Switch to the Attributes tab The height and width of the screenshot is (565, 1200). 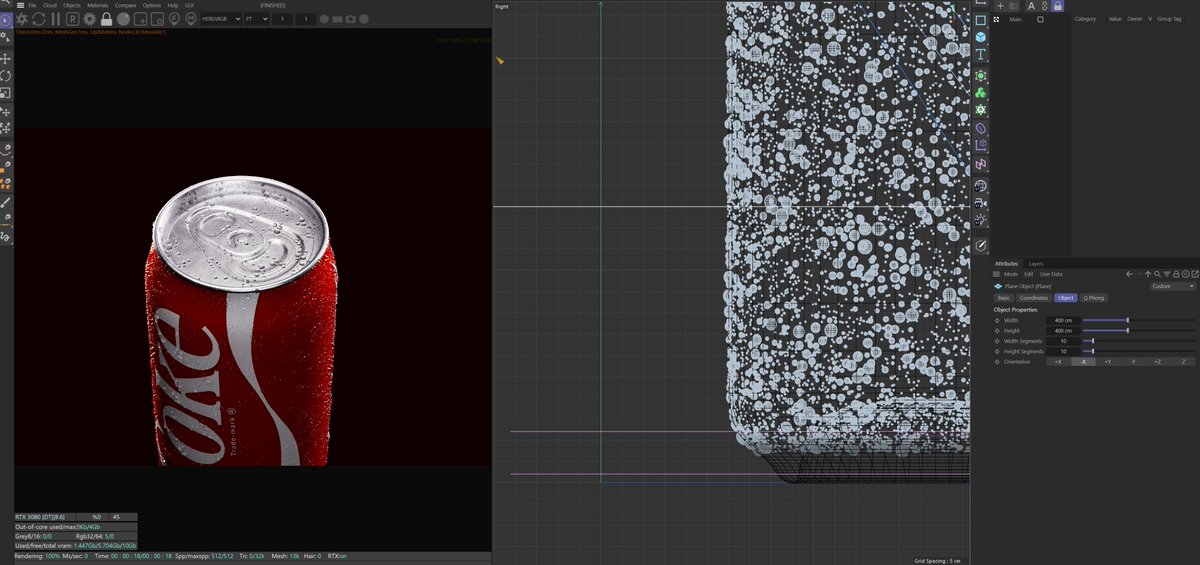pos(1007,264)
